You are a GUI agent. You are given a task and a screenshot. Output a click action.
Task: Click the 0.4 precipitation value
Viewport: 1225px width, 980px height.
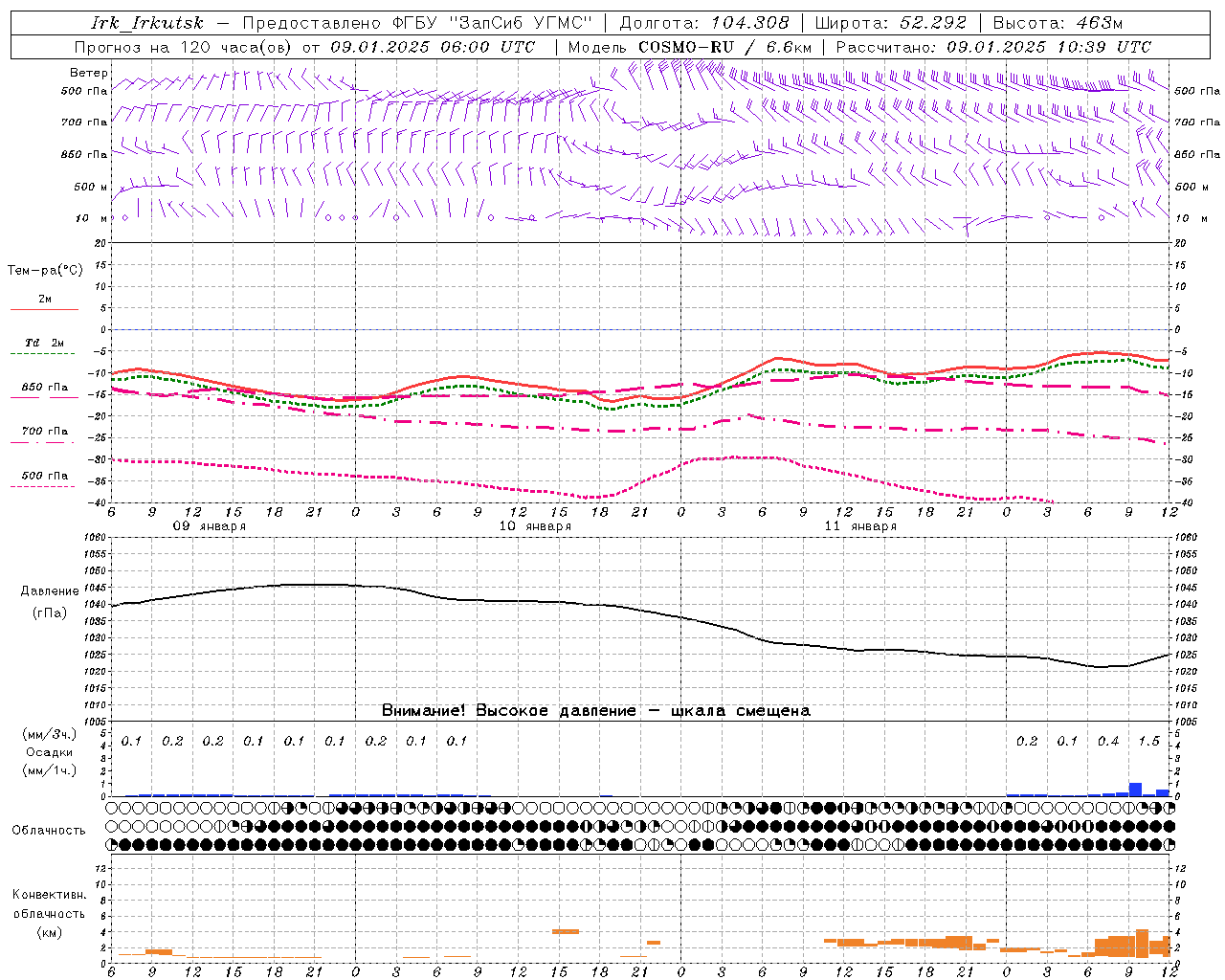click(x=1108, y=742)
